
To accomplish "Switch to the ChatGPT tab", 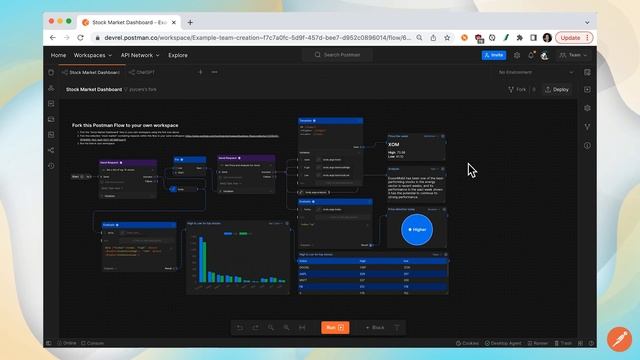I will (x=142, y=72).
